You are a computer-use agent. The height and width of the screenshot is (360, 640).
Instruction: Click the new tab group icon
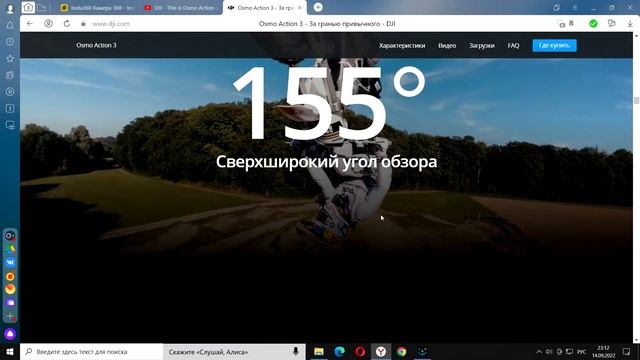42,7
